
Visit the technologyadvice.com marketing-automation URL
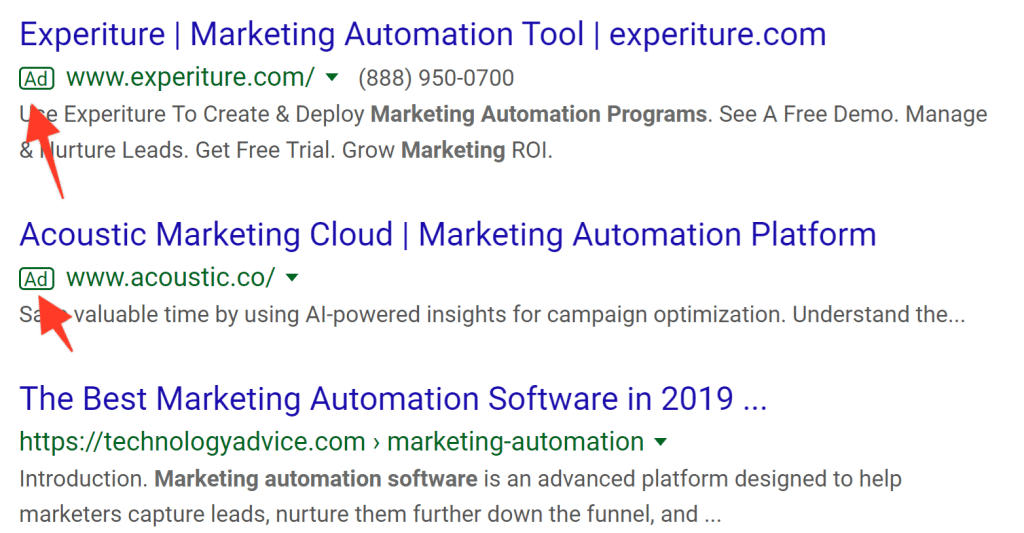pyautogui.click(x=332, y=442)
